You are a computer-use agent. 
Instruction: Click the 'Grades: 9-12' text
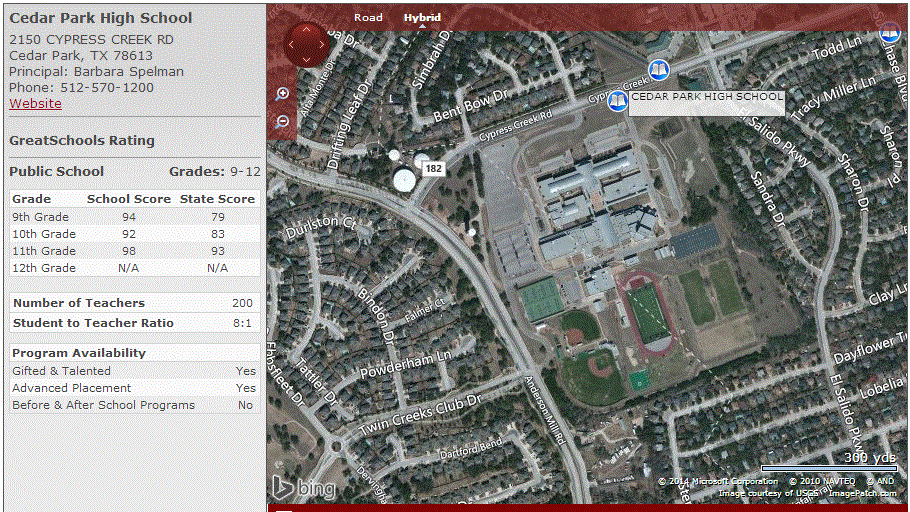click(x=215, y=171)
